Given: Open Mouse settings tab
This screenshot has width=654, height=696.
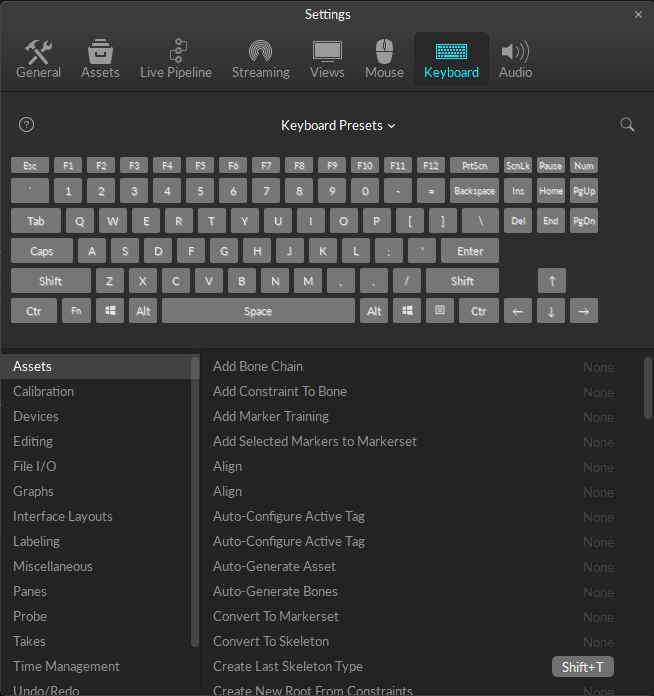Looking at the screenshot, I should [x=384, y=59].
